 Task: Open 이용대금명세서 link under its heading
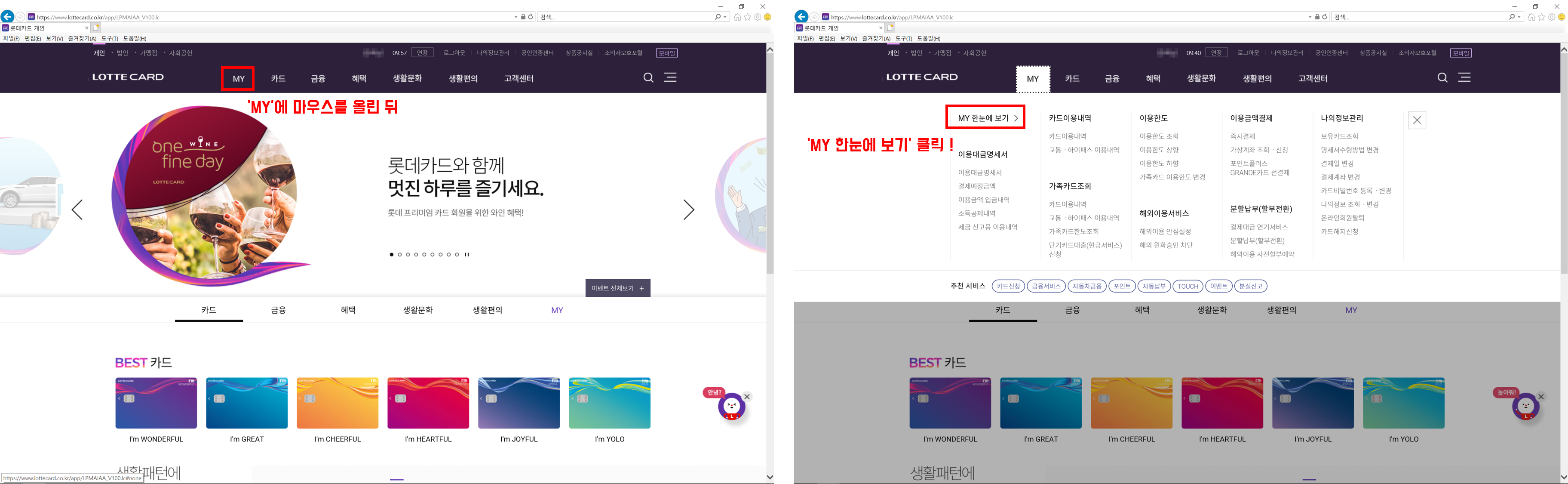(979, 173)
